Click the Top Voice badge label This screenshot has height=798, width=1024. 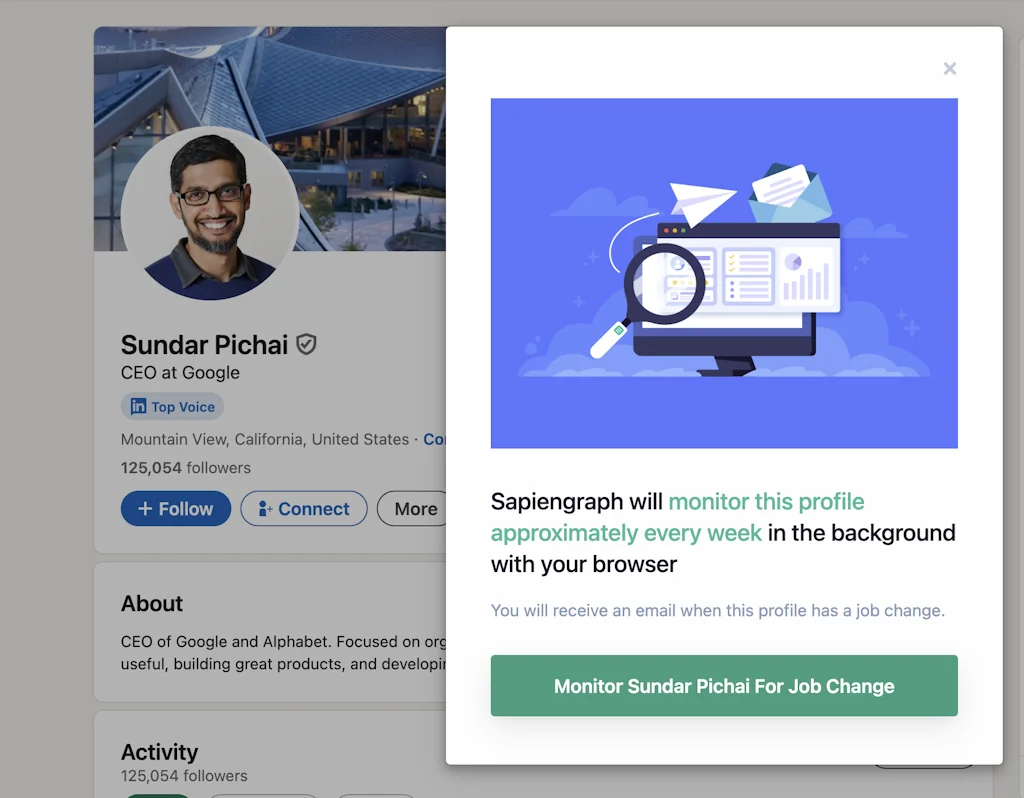tap(183, 407)
